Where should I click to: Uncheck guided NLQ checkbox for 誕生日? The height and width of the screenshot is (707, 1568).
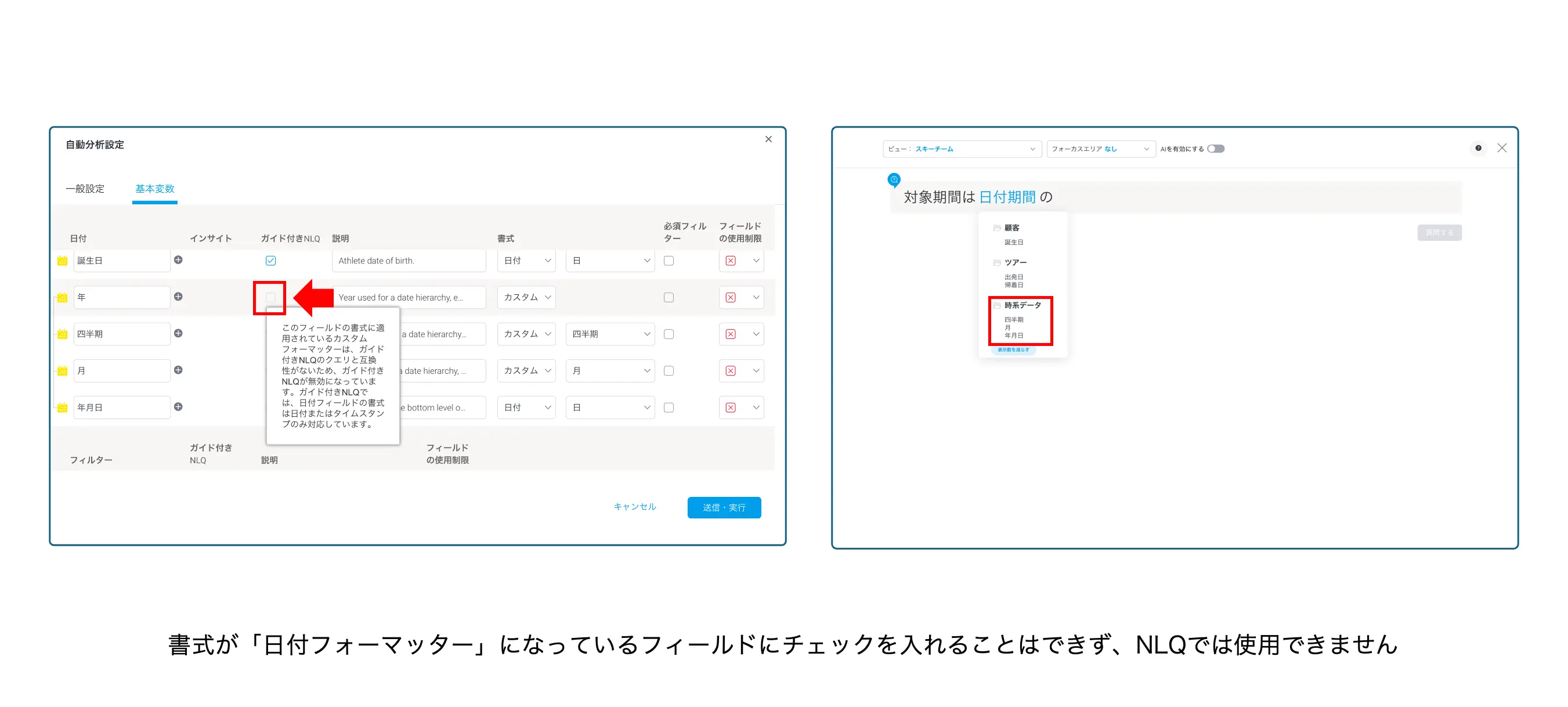click(271, 261)
